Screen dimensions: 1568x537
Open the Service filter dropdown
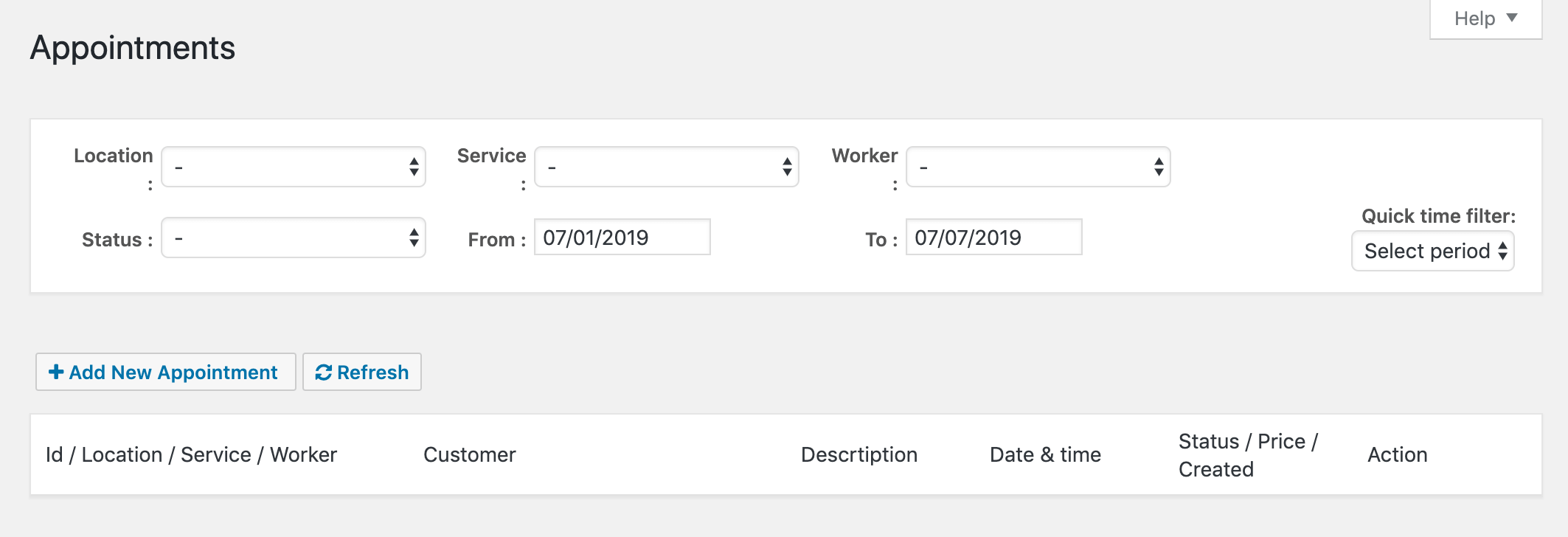pos(665,167)
